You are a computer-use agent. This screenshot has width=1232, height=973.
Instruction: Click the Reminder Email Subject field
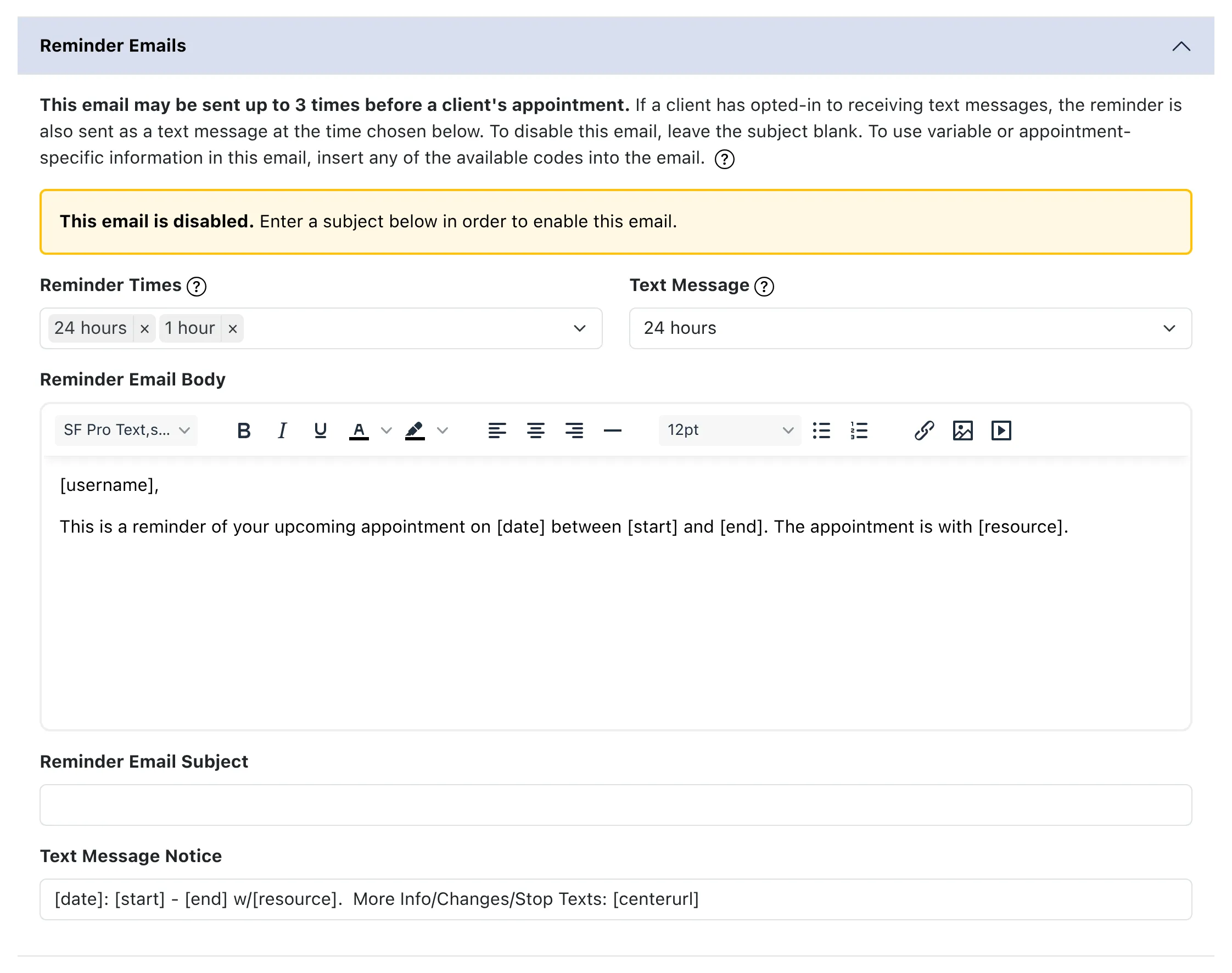(615, 805)
